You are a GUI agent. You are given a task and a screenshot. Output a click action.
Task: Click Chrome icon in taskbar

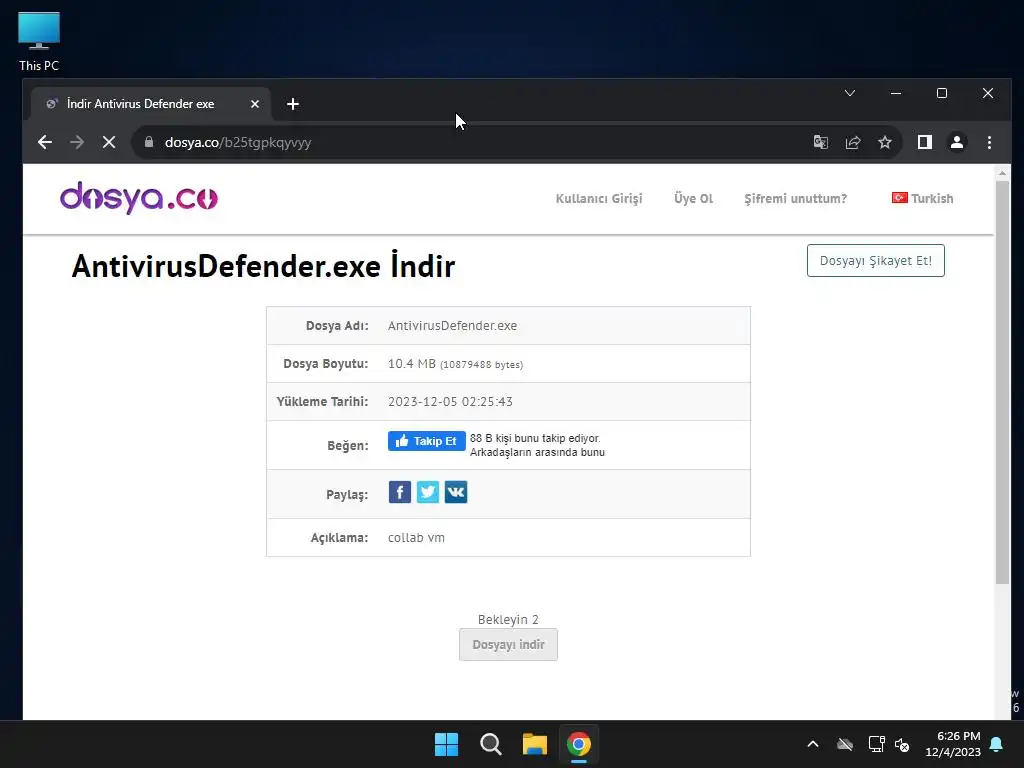point(579,744)
